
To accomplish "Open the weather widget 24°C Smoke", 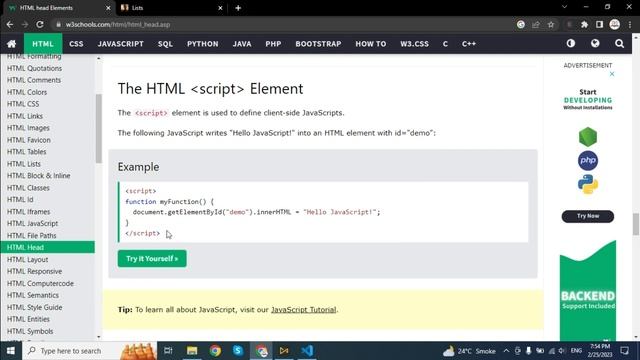I will pyautogui.click(x=469, y=351).
